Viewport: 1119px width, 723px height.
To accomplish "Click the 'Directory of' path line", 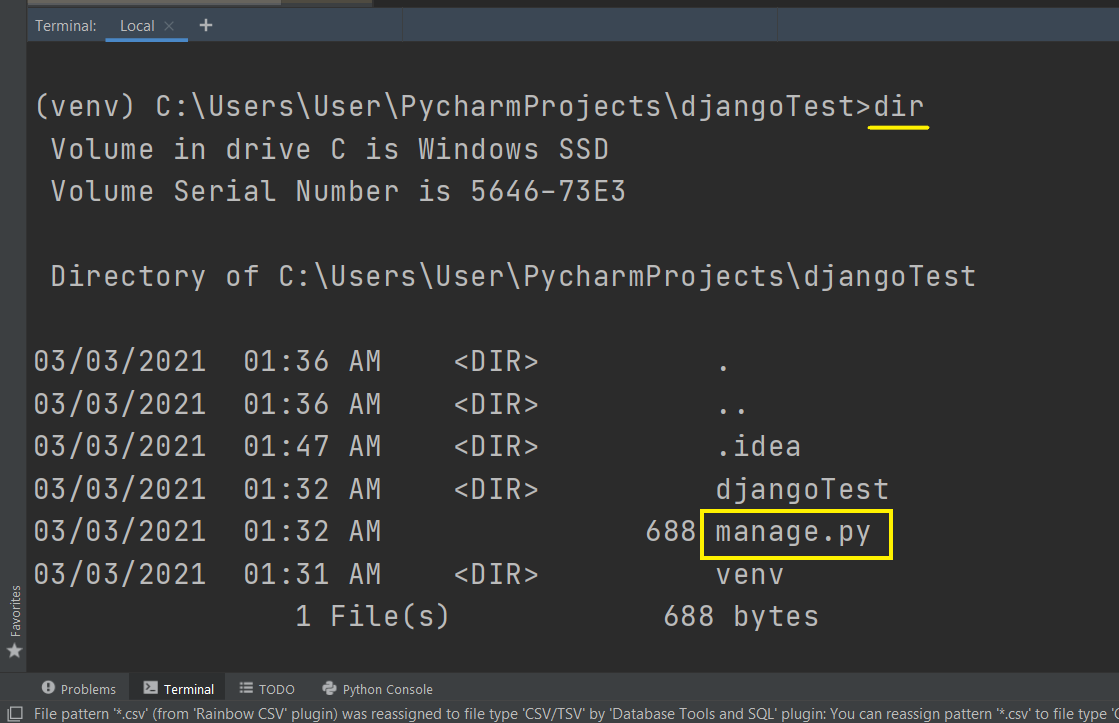I will tap(513, 277).
